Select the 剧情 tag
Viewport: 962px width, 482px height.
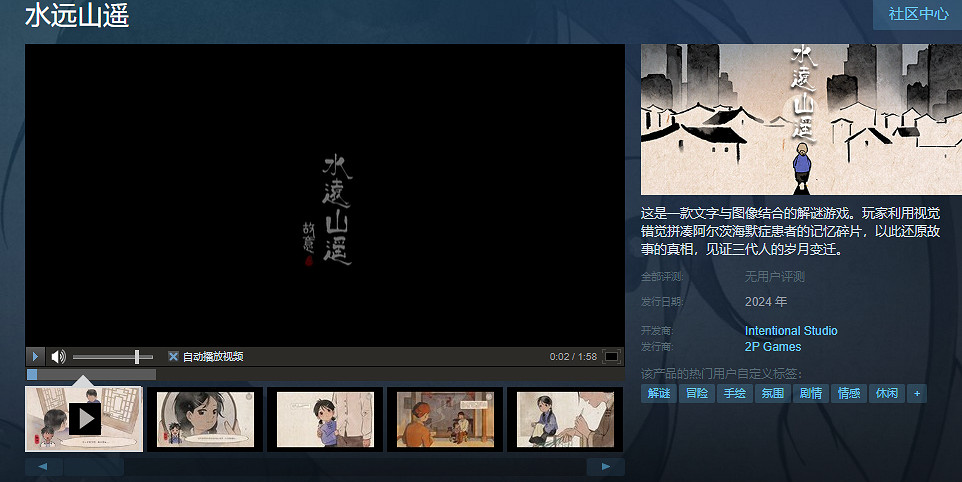(x=810, y=393)
